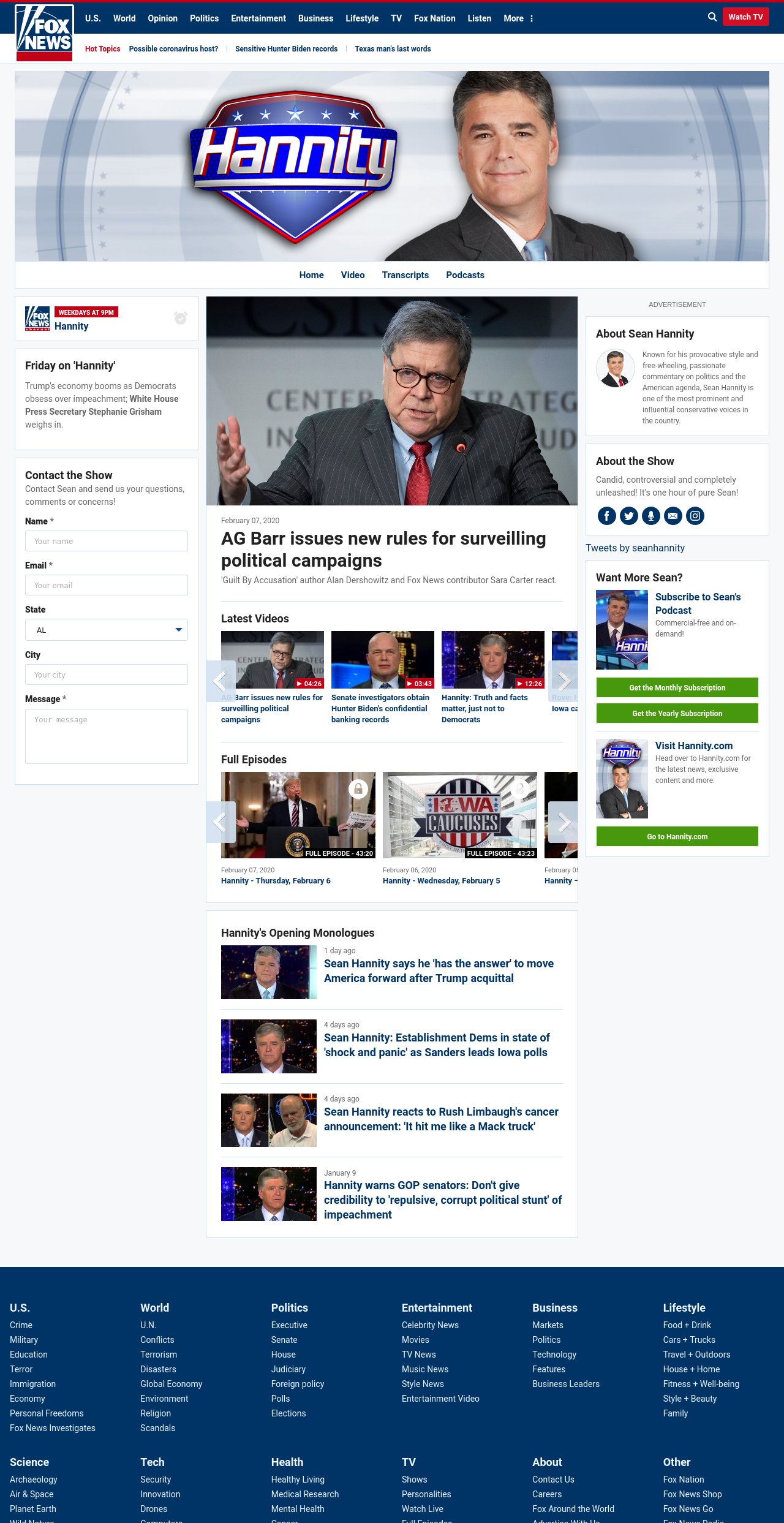Click the podcast microphone icon
Viewport: 784px width, 1523px height.
pyautogui.click(x=651, y=516)
